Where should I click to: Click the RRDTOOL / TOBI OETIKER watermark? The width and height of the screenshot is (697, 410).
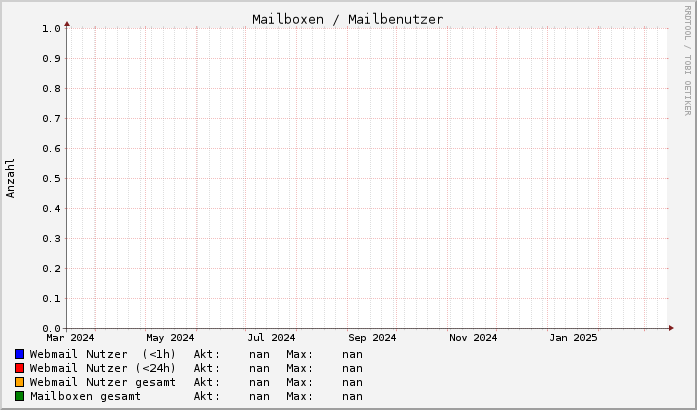(687, 59)
